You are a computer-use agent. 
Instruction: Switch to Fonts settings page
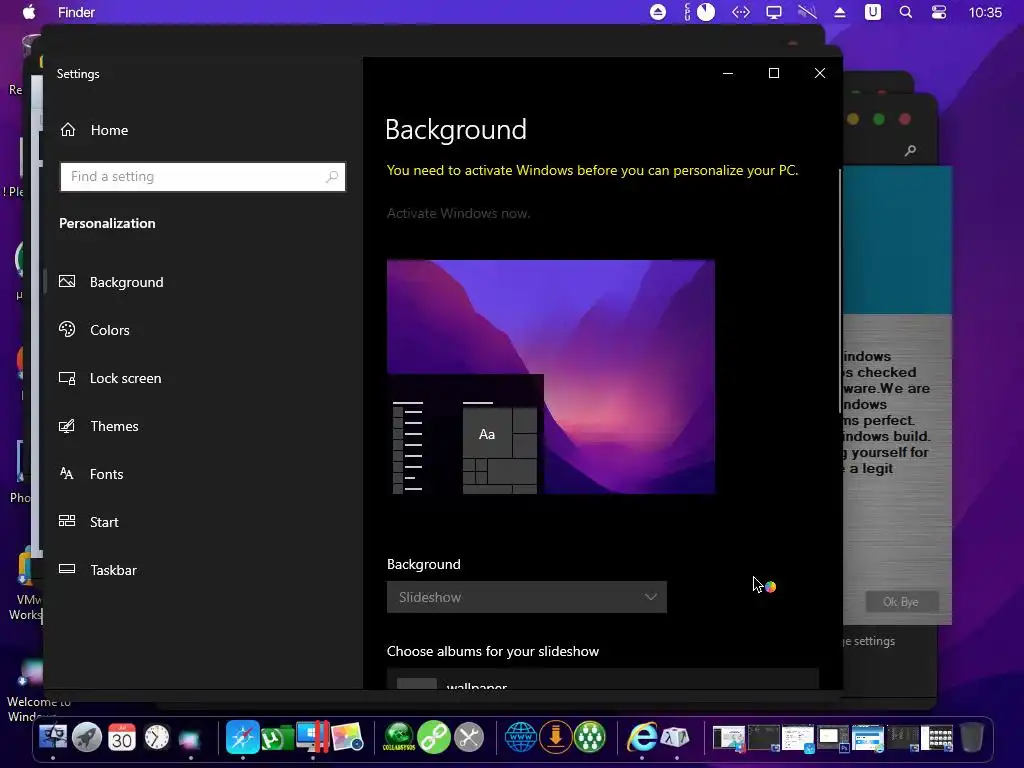click(x=106, y=474)
